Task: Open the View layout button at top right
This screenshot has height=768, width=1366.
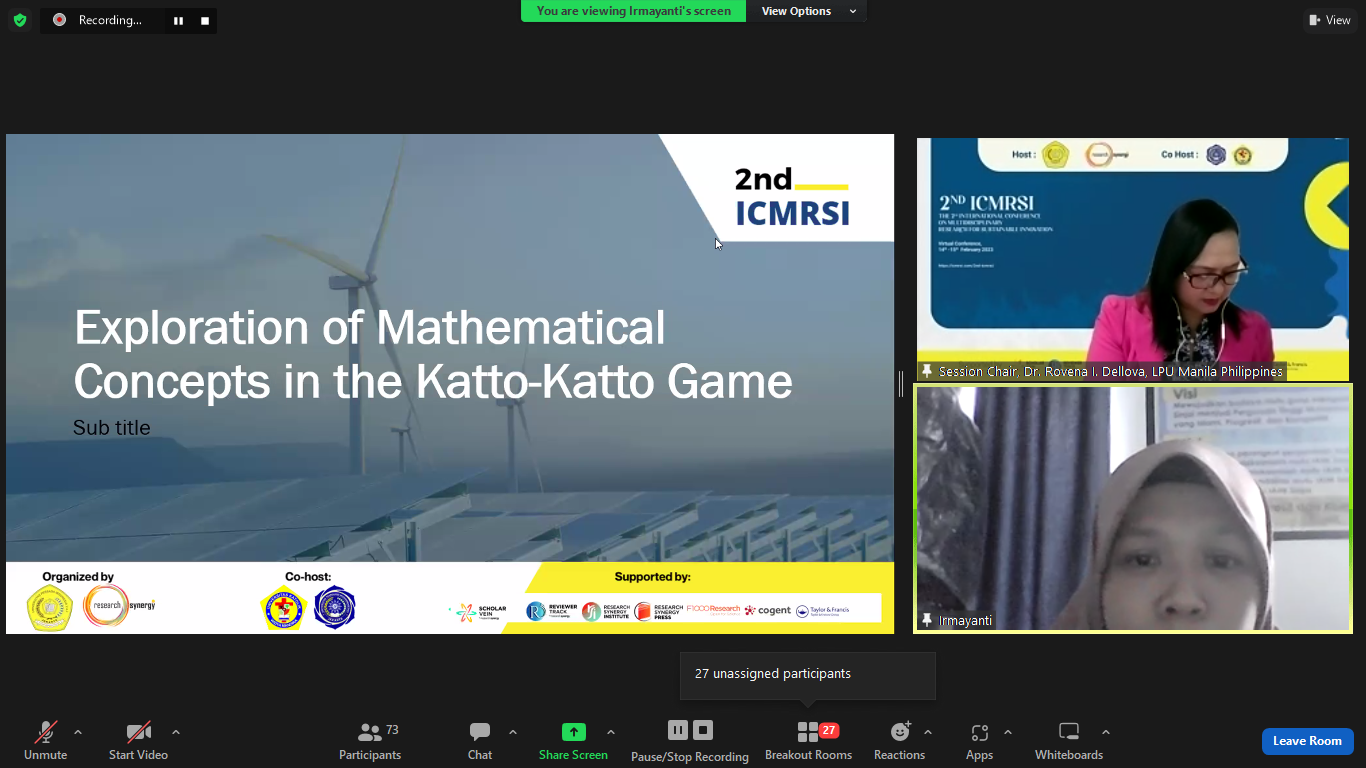Action: click(x=1330, y=20)
